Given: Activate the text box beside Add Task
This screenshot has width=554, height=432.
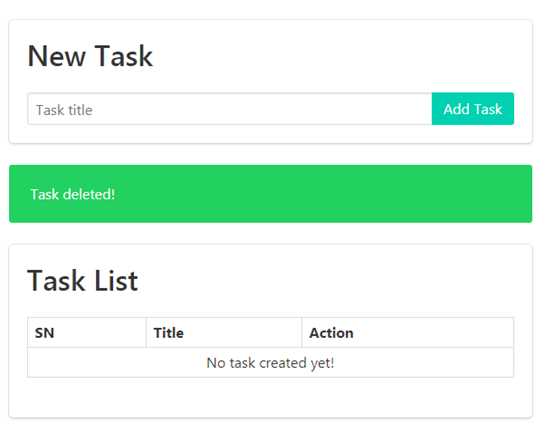Looking at the screenshot, I should [230, 109].
